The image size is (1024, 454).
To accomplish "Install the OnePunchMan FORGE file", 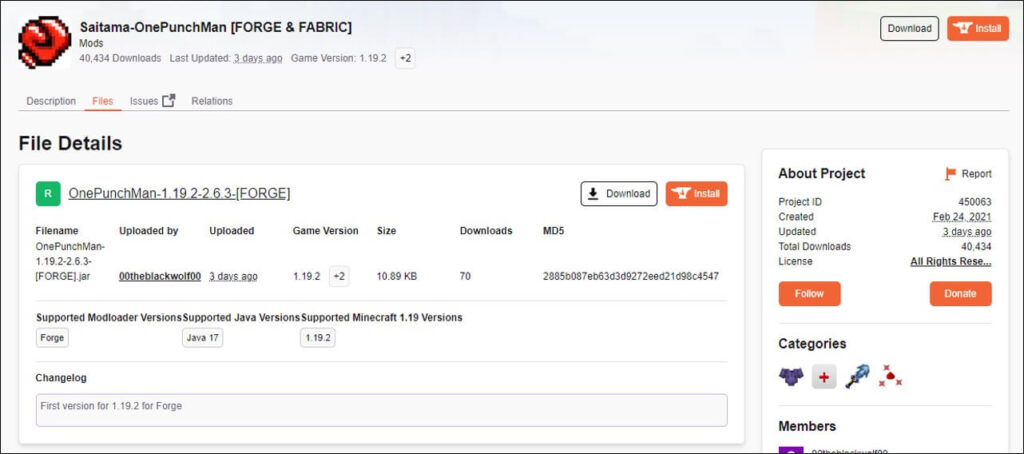I will tap(696, 193).
